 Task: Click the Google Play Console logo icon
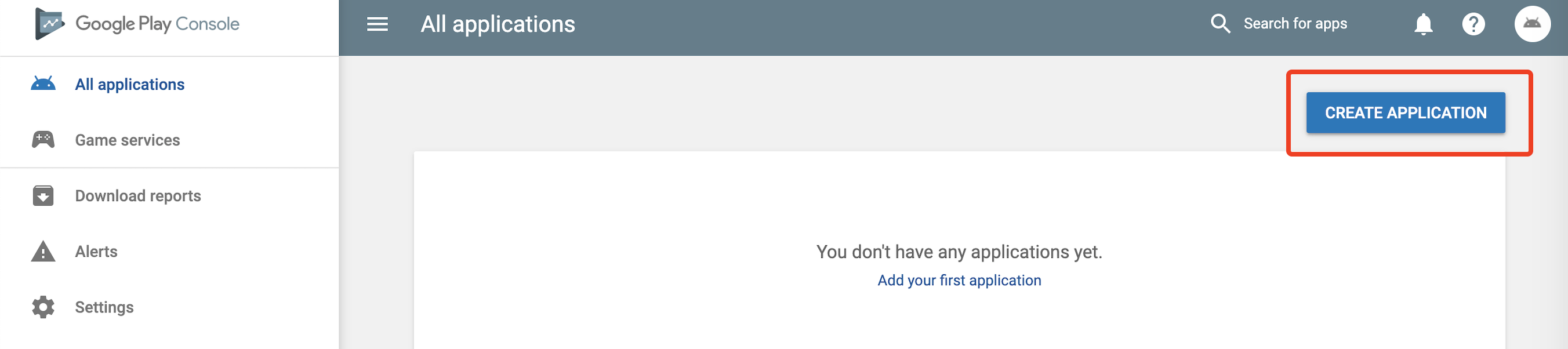coord(49,24)
